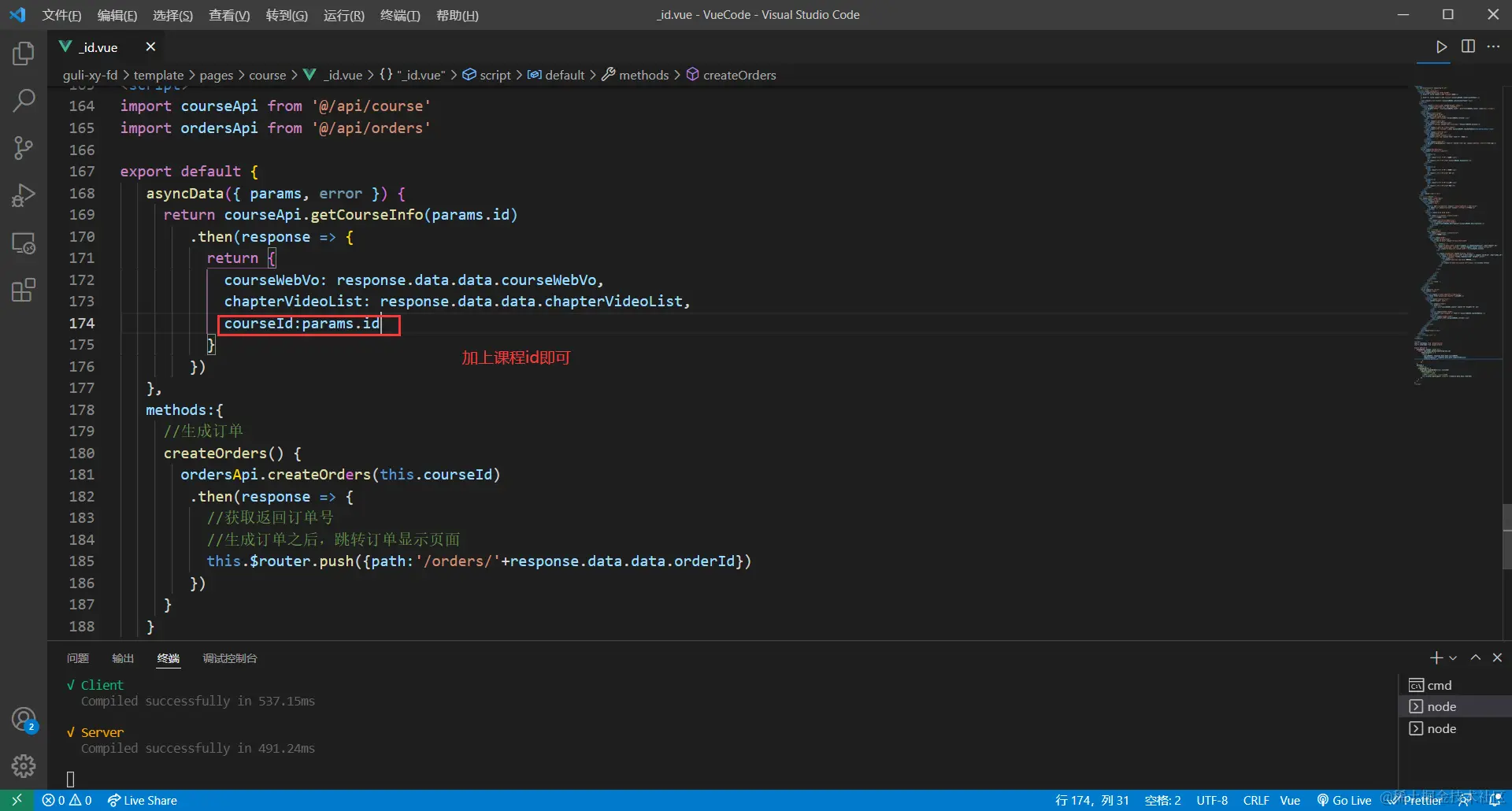Go to line via 行 174, 列 31

pos(1092,800)
